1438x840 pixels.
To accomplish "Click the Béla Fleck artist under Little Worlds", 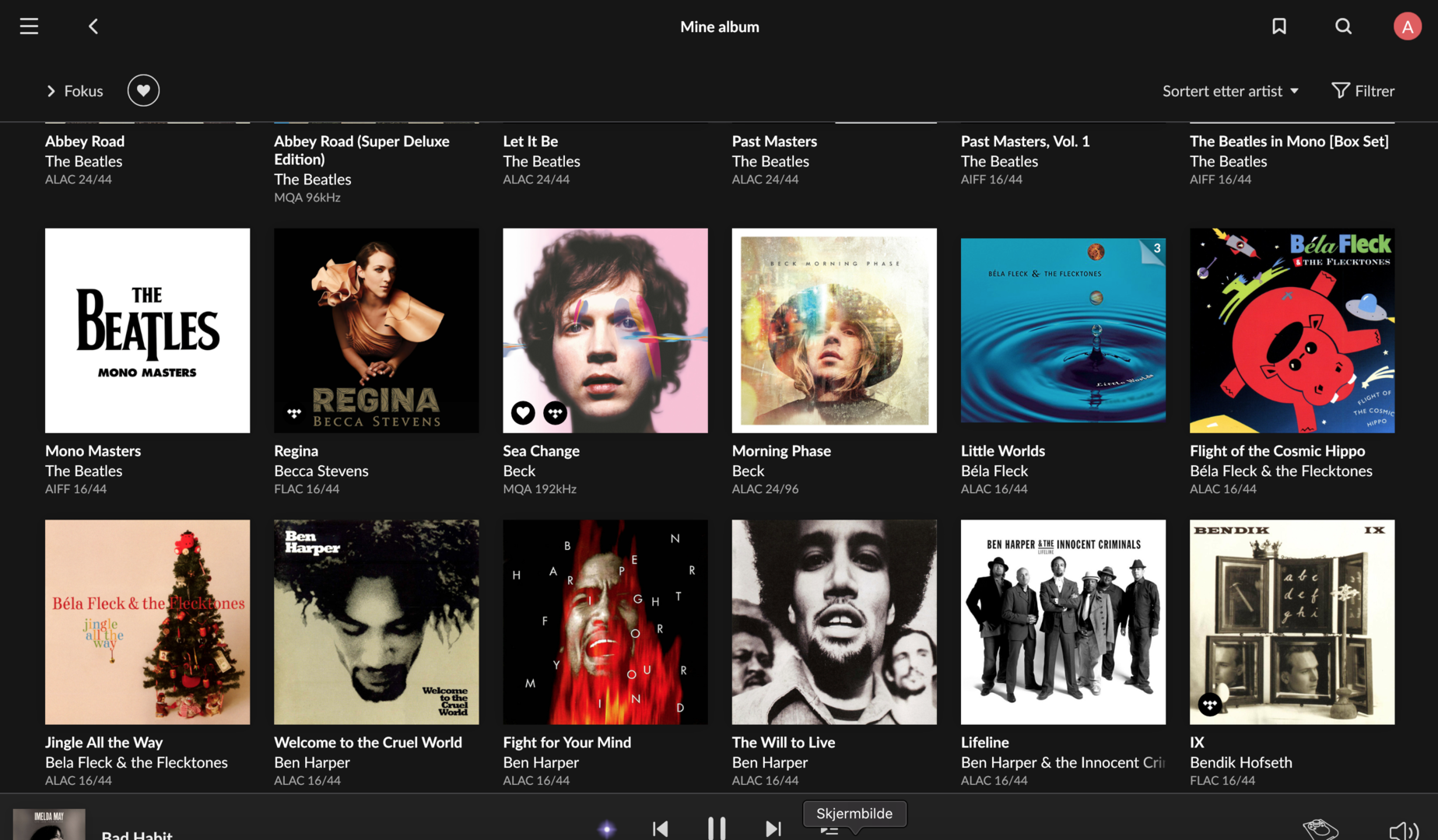I will coord(994,471).
